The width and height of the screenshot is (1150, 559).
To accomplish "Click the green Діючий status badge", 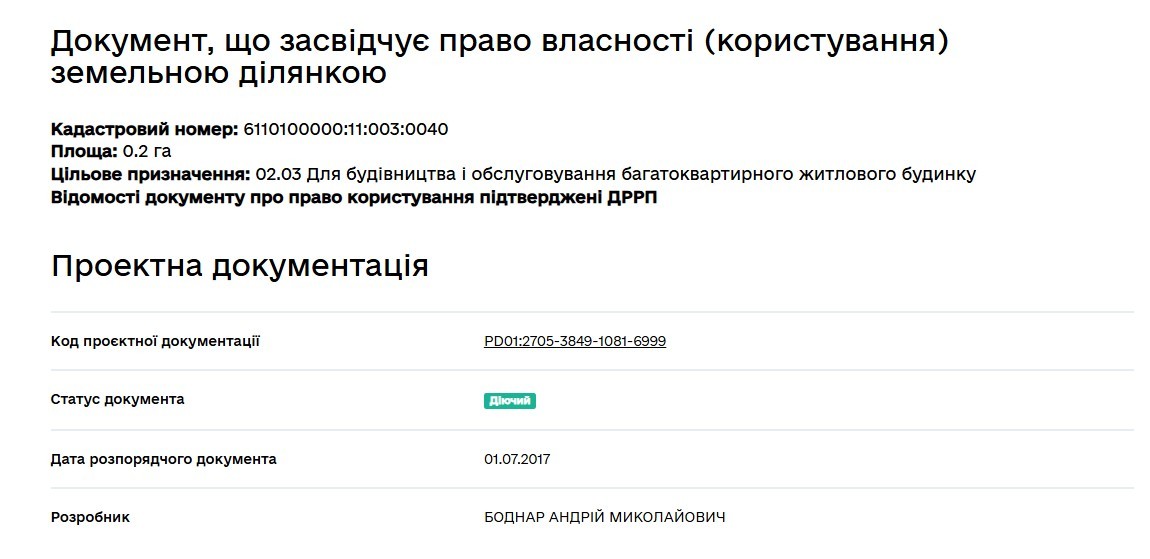I will click(510, 401).
